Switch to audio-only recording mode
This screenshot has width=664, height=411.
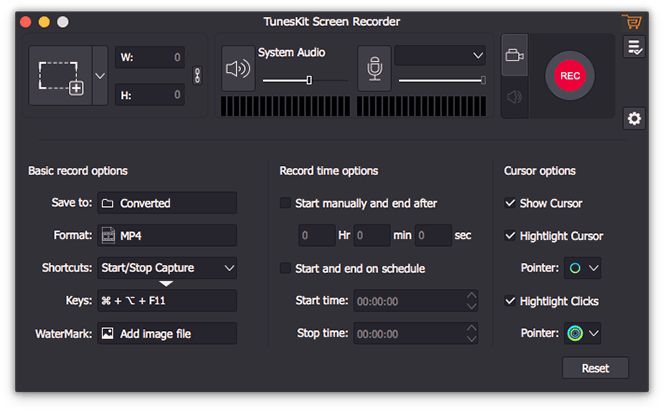click(514, 97)
